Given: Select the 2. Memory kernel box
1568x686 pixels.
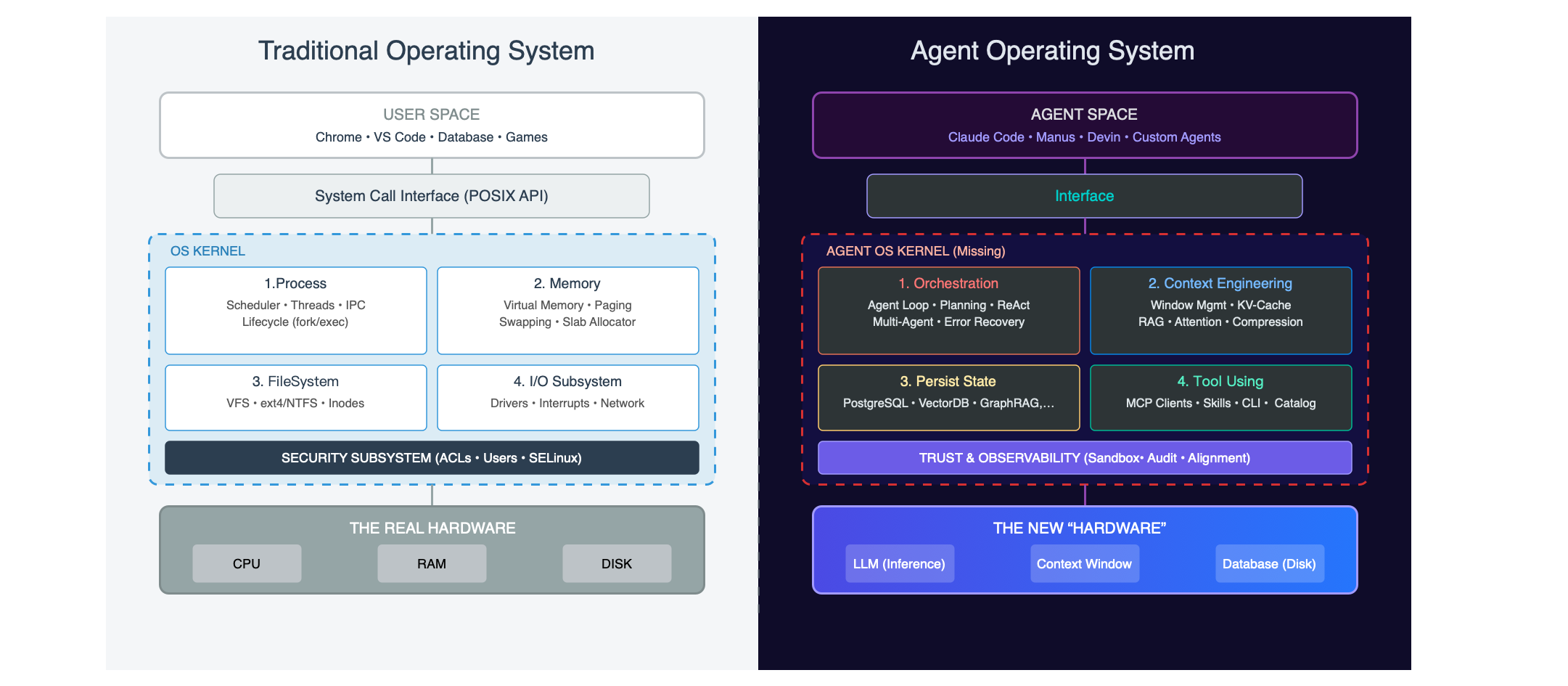Looking at the screenshot, I should [x=567, y=310].
